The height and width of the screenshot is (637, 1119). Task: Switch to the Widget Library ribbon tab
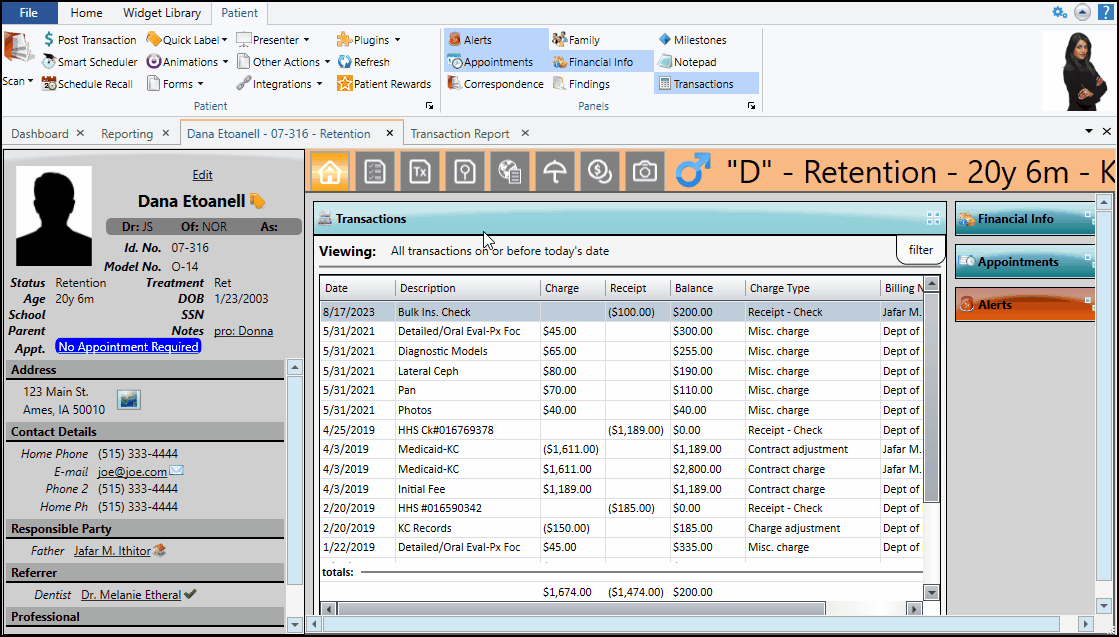161,13
